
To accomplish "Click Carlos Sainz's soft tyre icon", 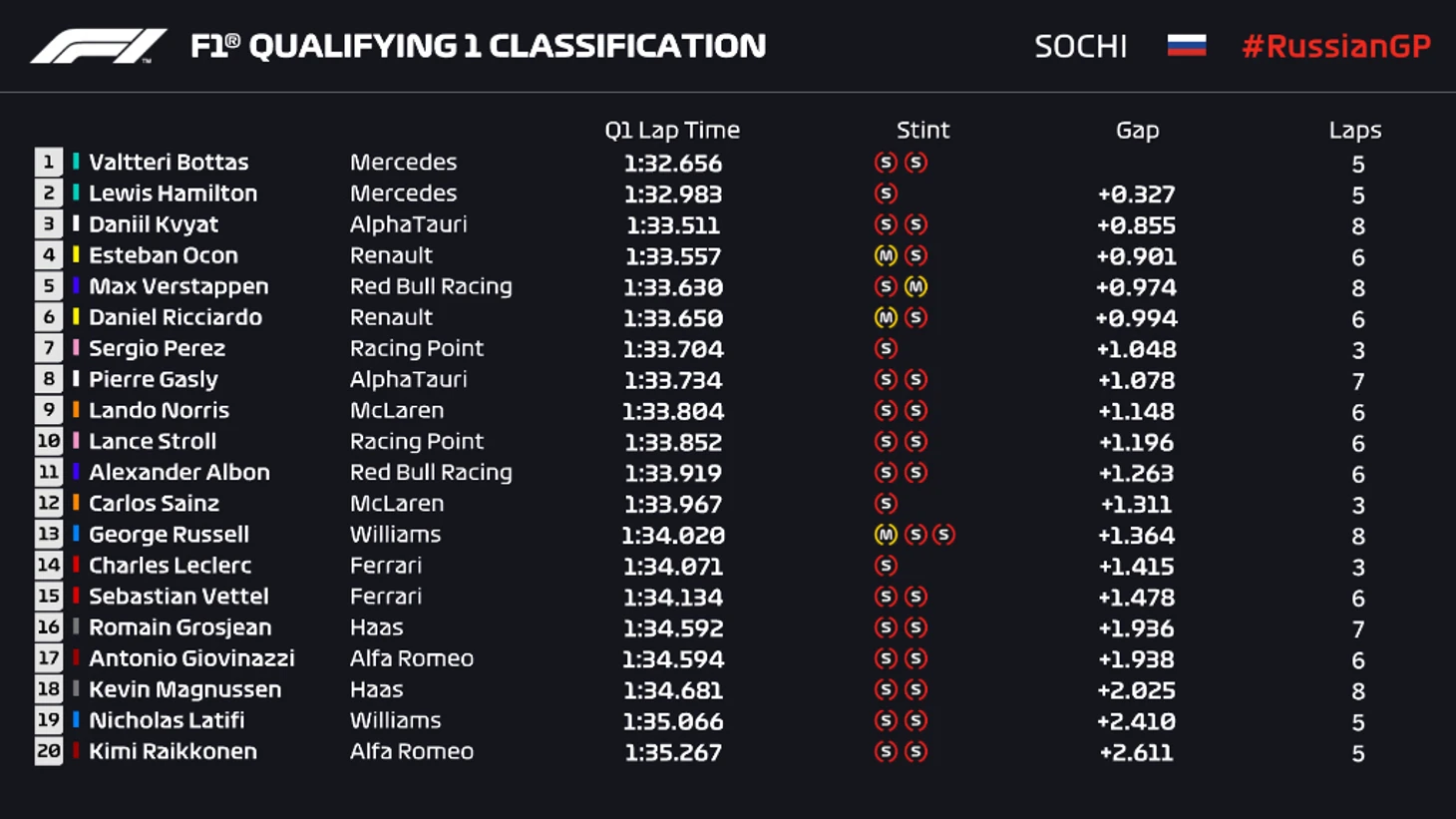I will point(885,504).
